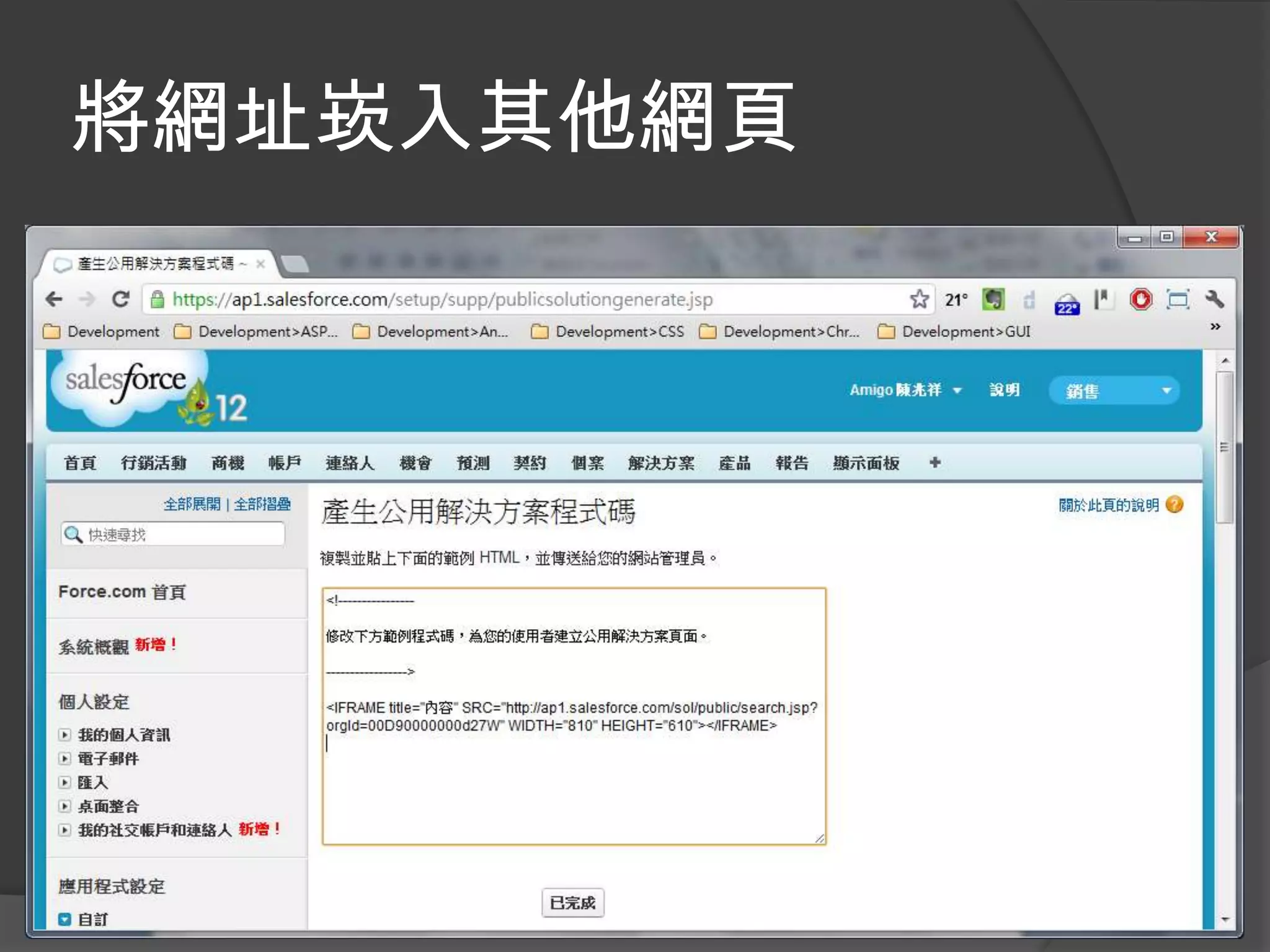Click the plus icon to add tabs
The height and width of the screenshot is (952, 1270).
point(935,462)
